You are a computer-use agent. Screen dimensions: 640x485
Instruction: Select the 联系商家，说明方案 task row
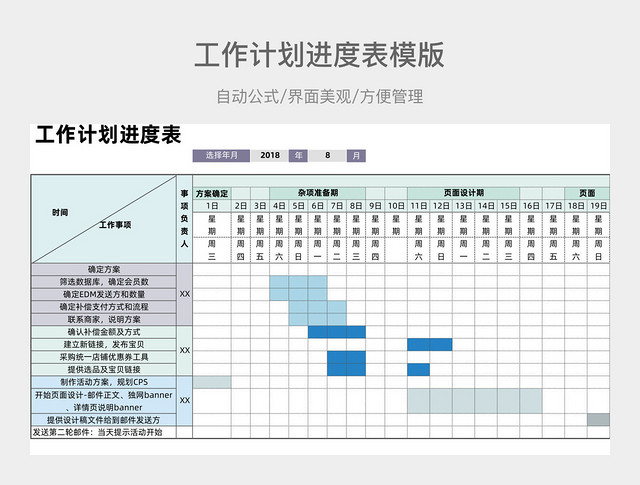(104, 319)
